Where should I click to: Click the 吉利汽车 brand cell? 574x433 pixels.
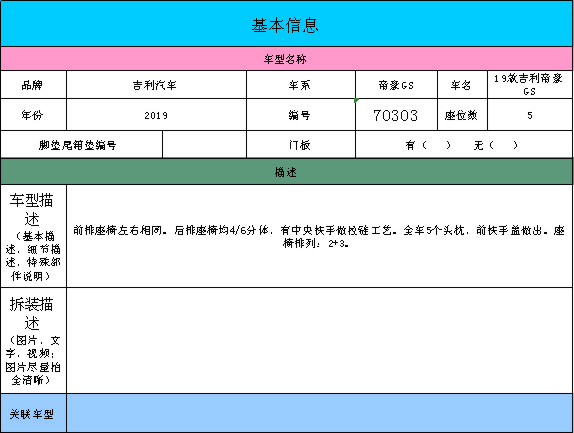(x=156, y=85)
